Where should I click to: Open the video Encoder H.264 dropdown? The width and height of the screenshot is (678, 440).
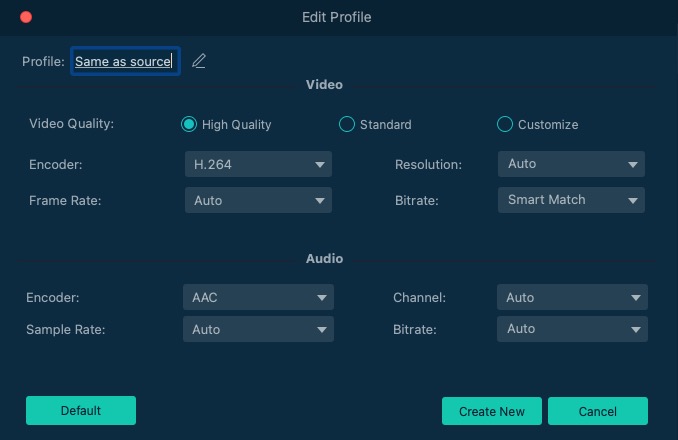[x=258, y=164]
